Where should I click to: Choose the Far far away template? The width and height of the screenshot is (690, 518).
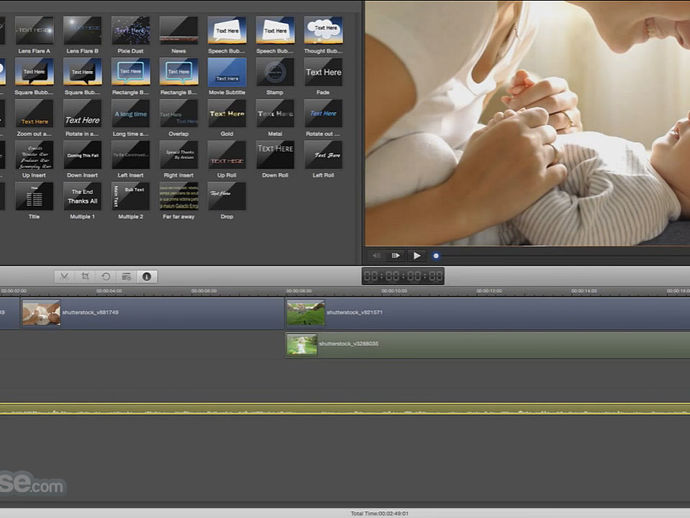tap(179, 200)
